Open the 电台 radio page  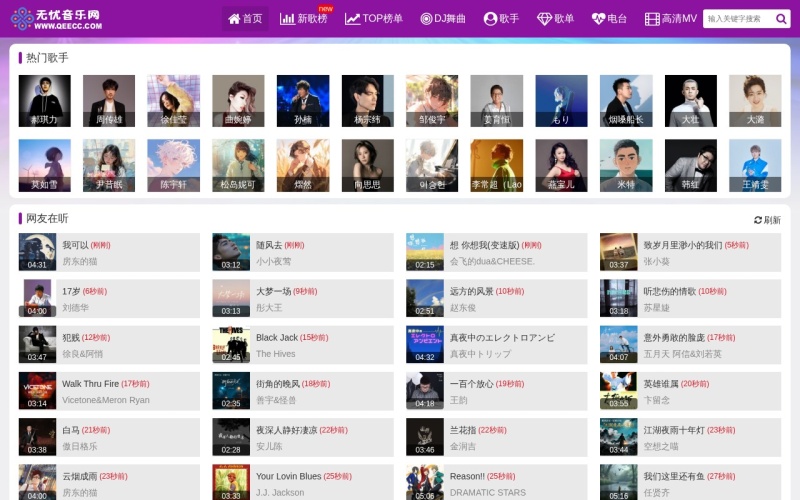(x=609, y=18)
